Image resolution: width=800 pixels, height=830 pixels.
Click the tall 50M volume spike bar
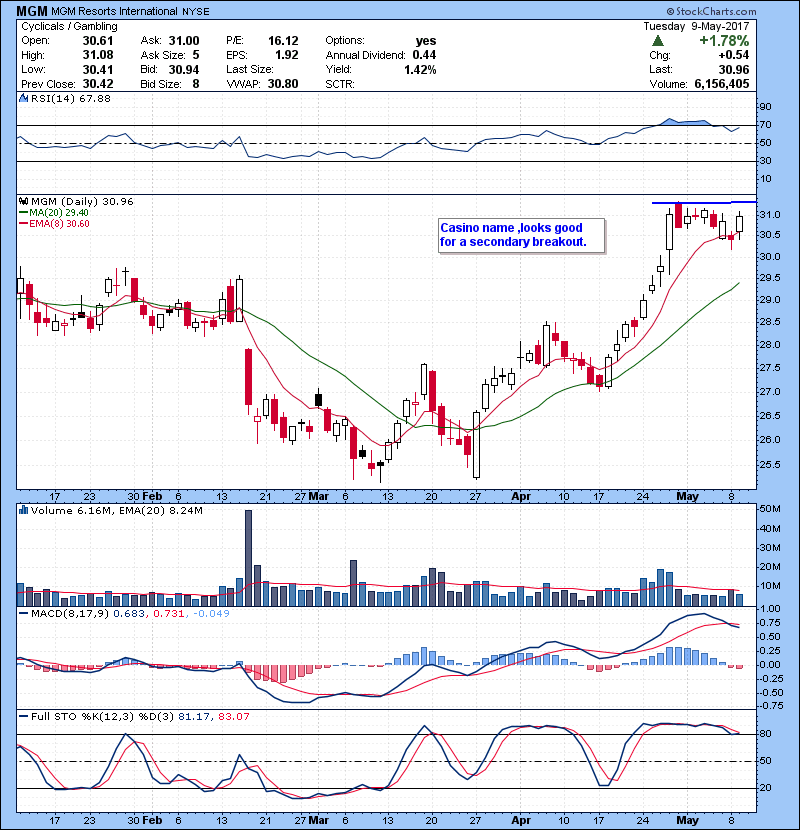pos(248,558)
